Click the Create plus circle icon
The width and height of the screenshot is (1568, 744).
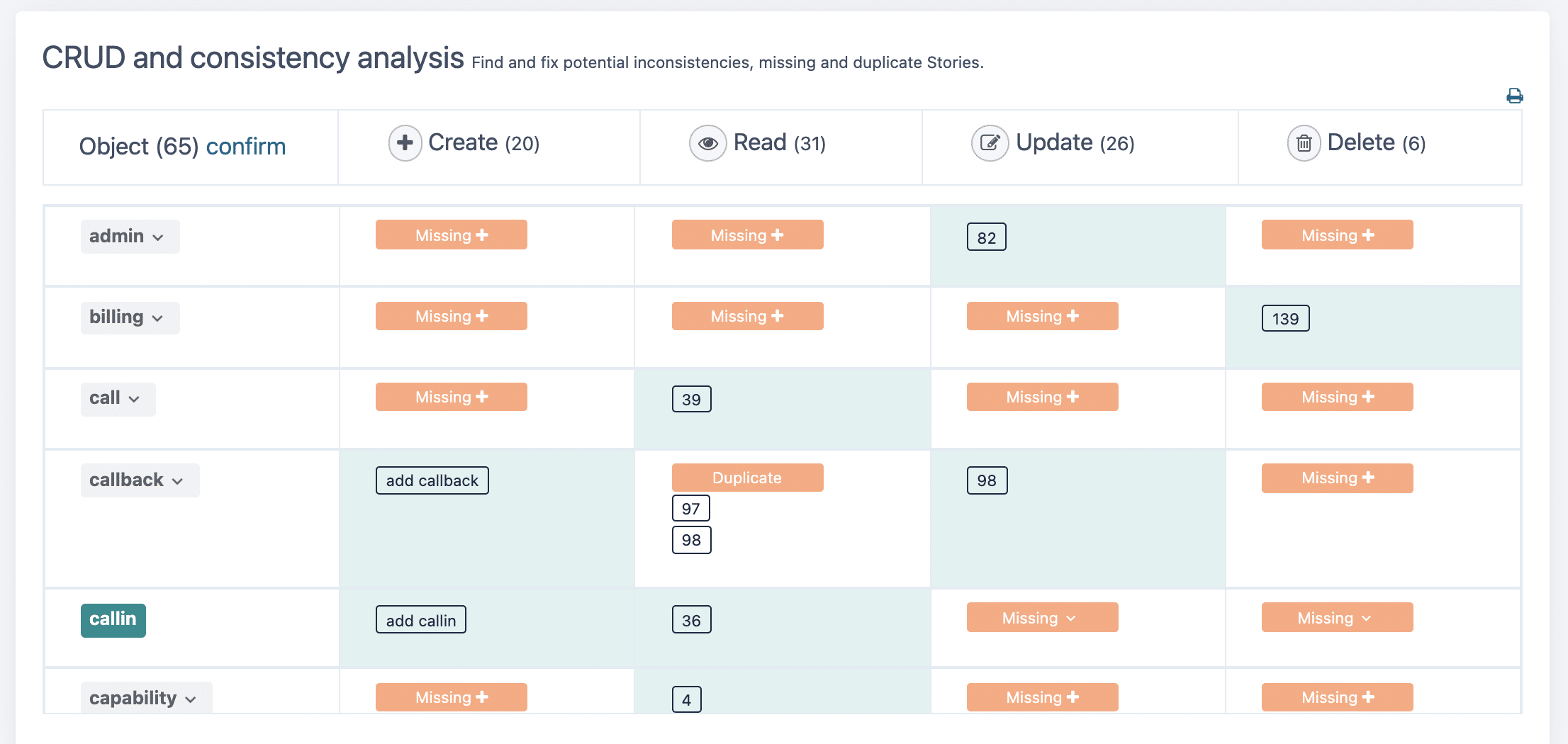pyautogui.click(x=405, y=143)
